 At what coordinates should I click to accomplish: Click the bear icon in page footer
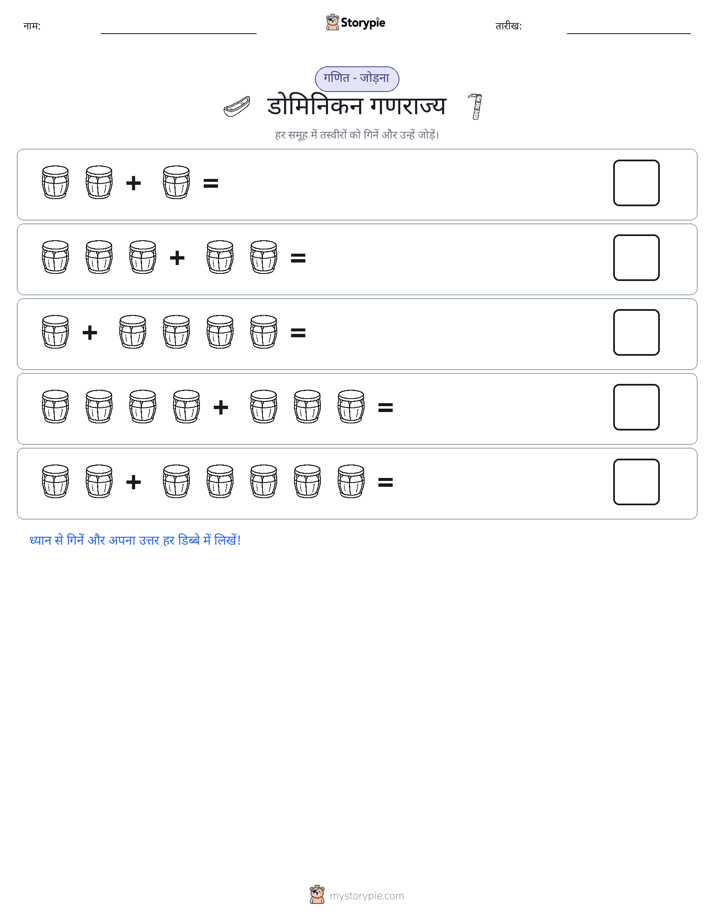317,895
